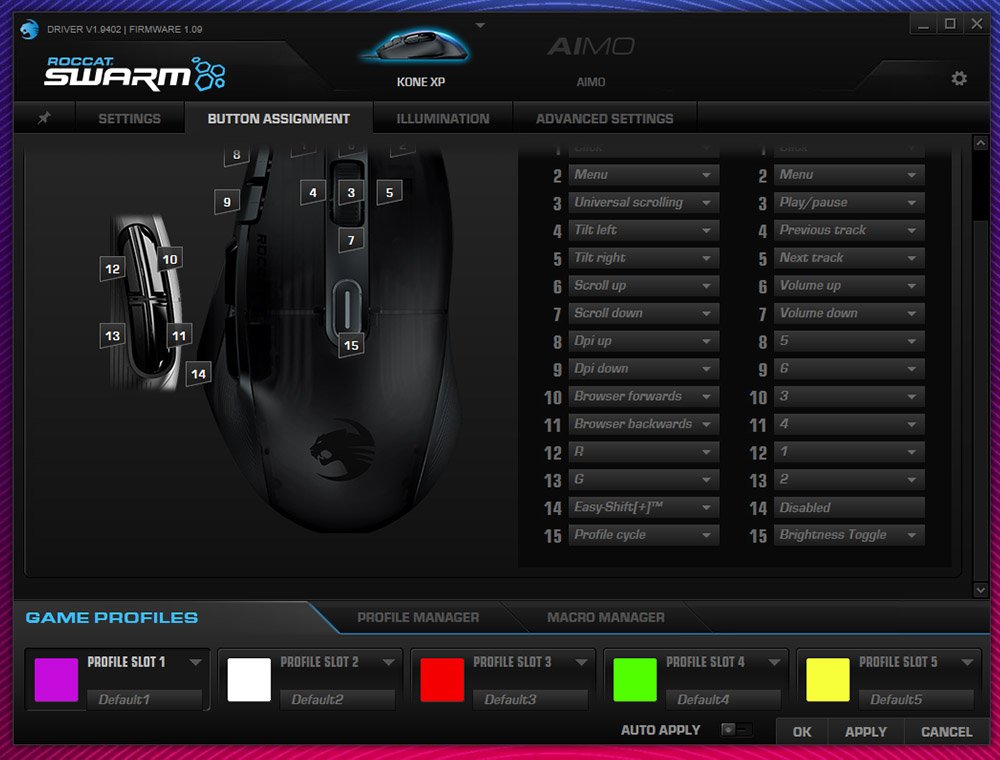Open the Scroll down dropdown for button 7
The height and width of the screenshot is (760, 1000).
[x=643, y=314]
